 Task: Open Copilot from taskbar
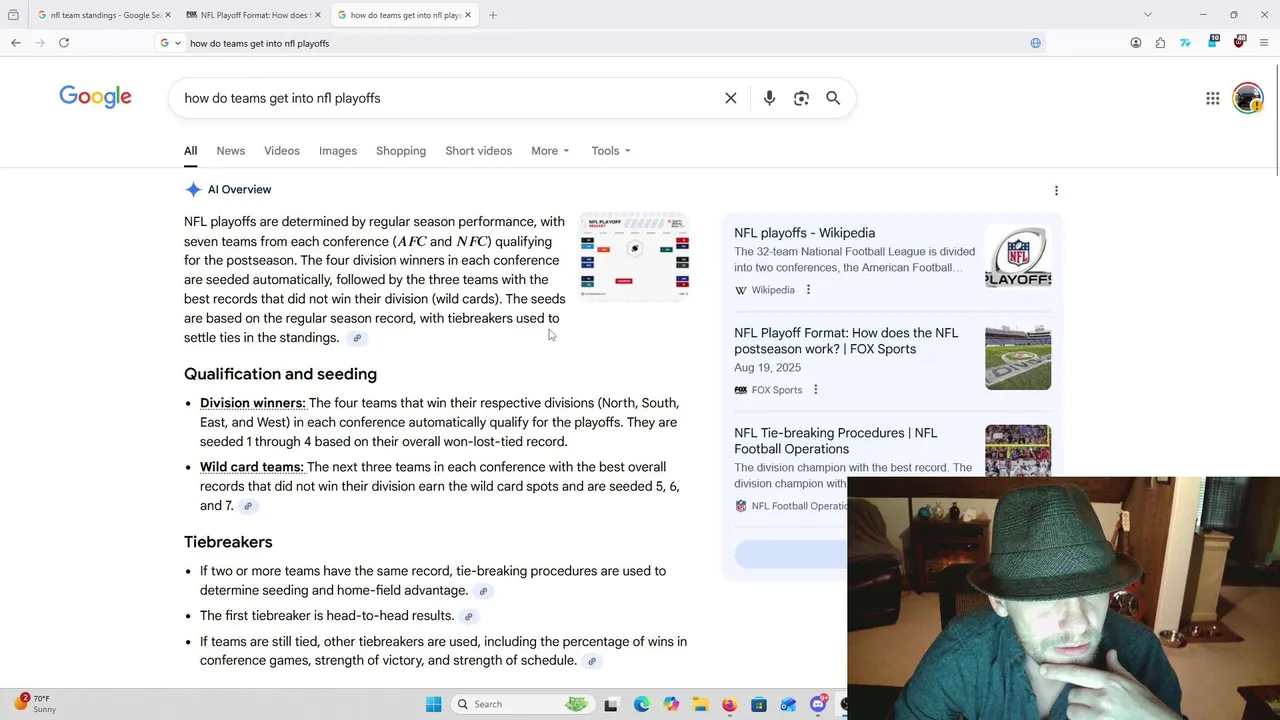[x=671, y=704]
